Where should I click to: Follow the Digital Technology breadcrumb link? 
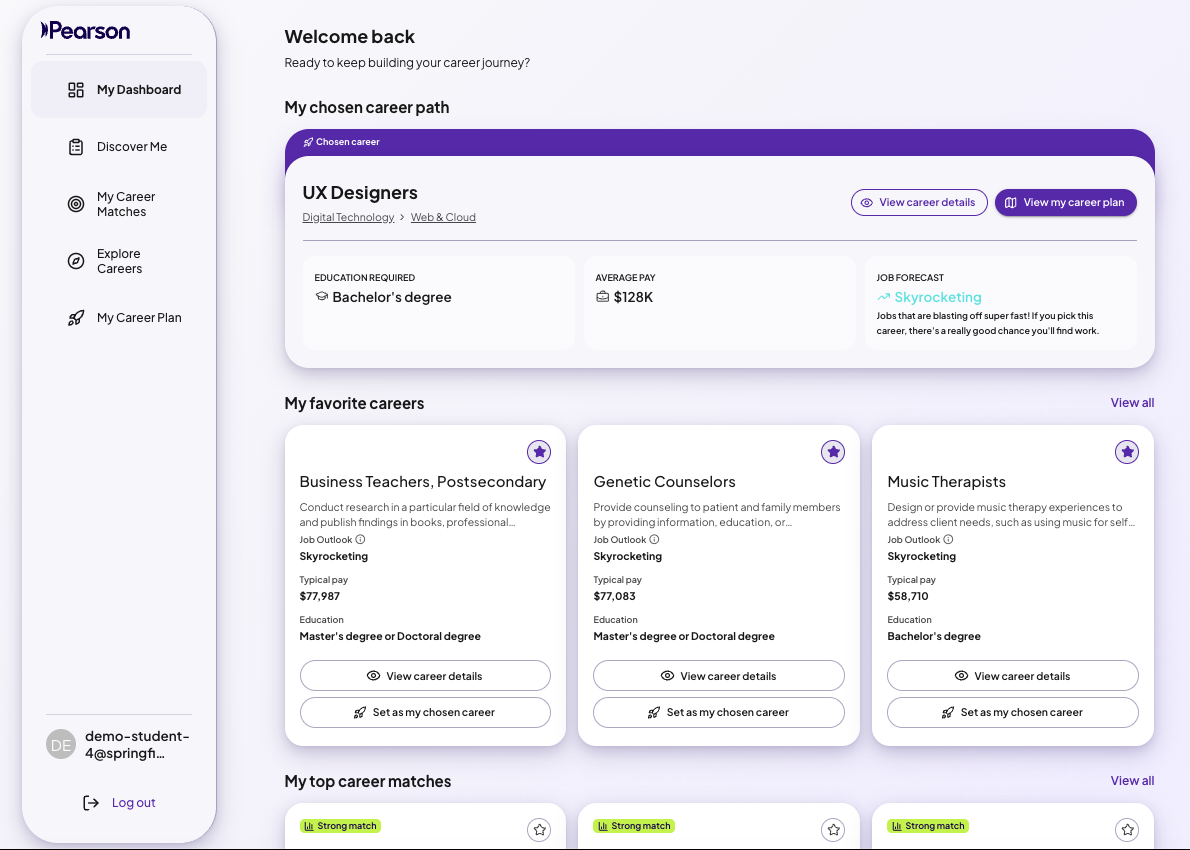coord(348,217)
